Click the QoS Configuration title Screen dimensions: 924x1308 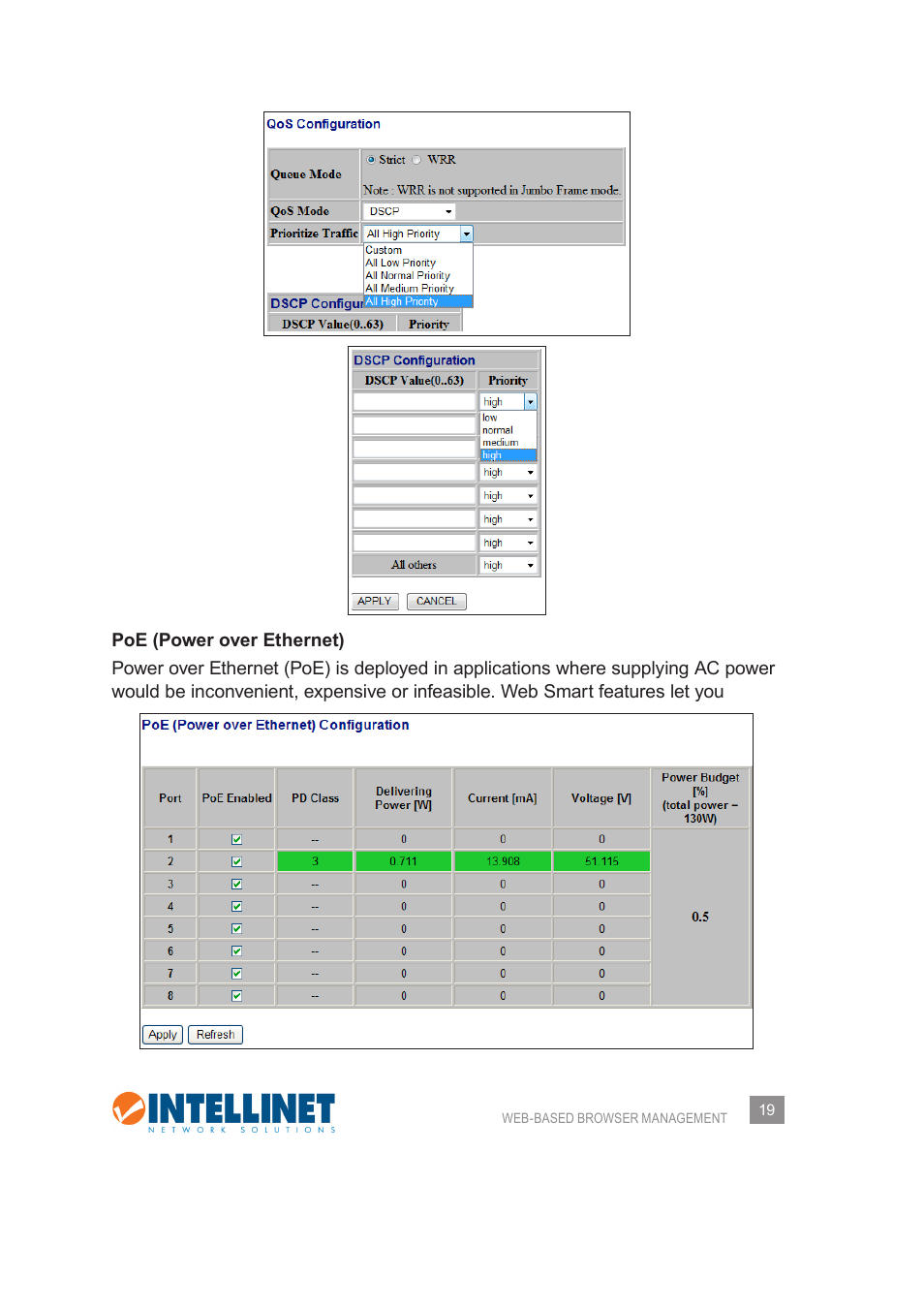(323, 124)
